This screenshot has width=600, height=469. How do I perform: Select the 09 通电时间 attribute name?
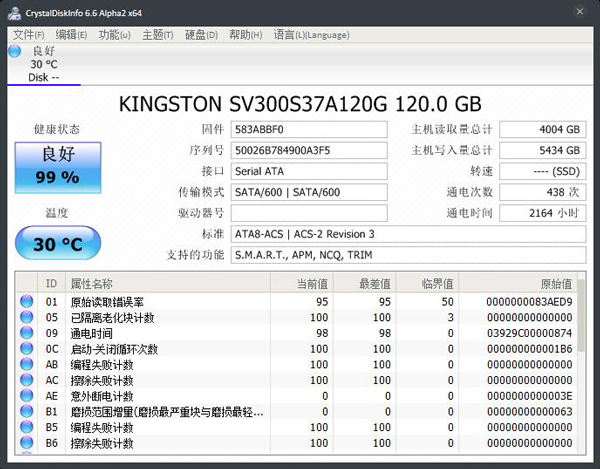pyautogui.click(x=91, y=333)
